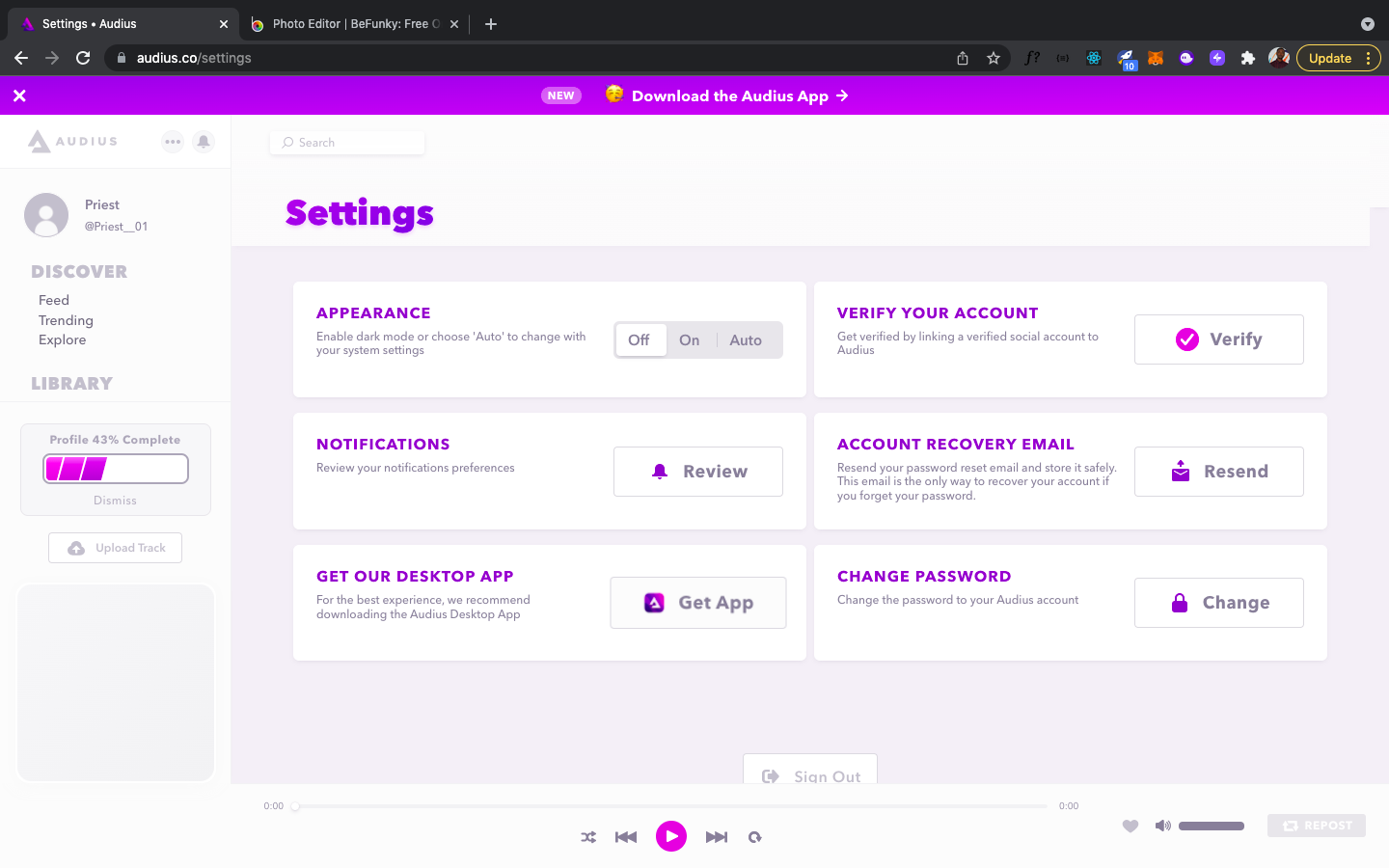Open a new browser tab

tap(491, 24)
